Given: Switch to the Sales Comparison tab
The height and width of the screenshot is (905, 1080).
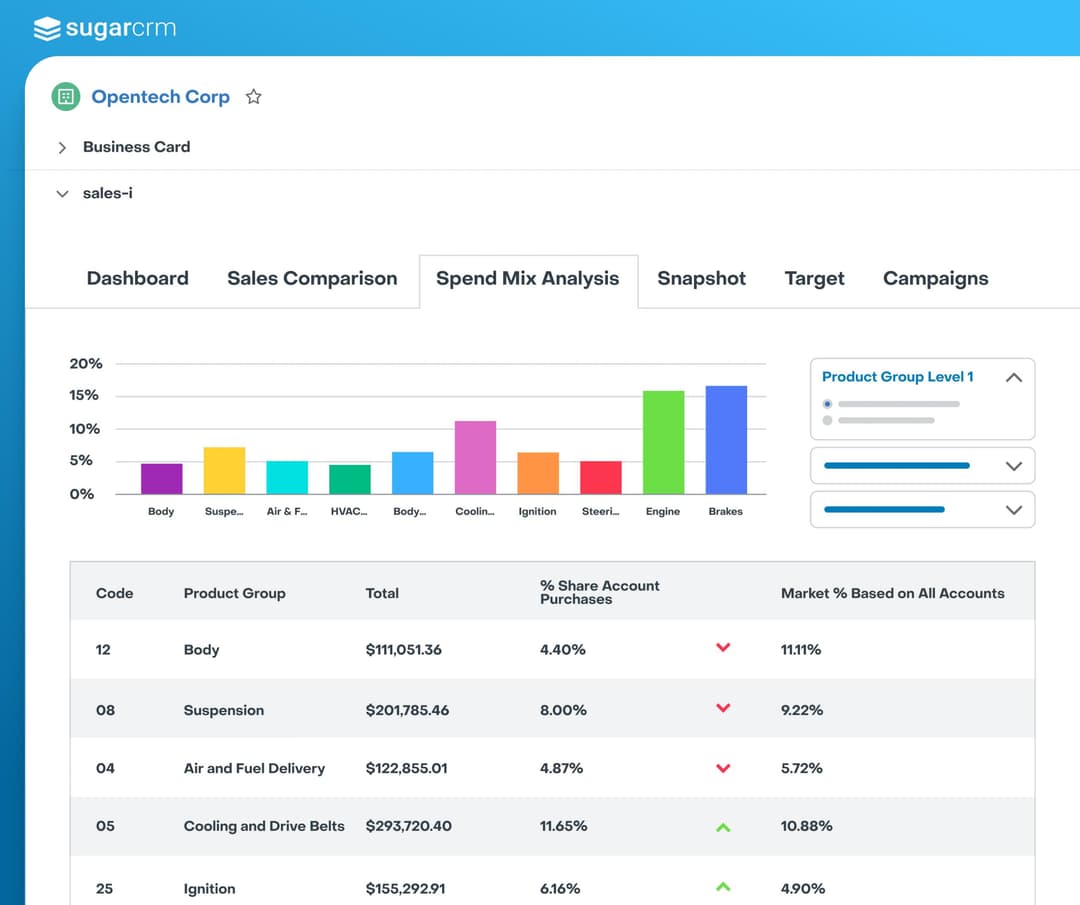Looking at the screenshot, I should click(312, 279).
